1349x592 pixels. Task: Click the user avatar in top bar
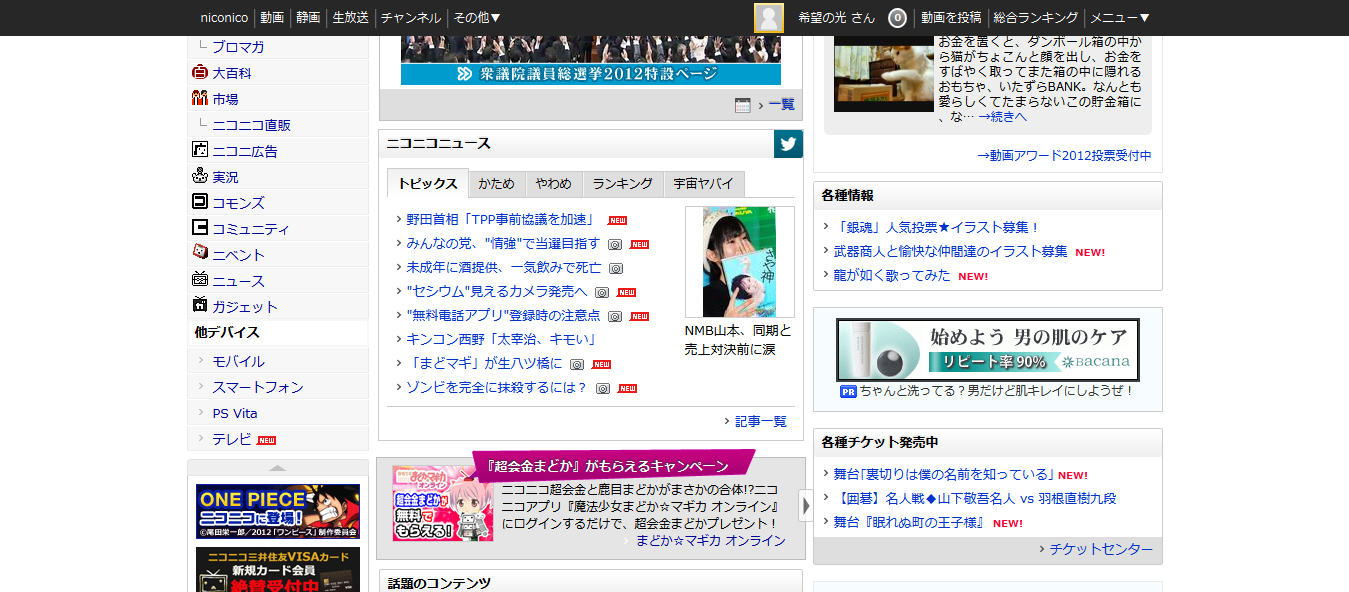[x=769, y=18]
